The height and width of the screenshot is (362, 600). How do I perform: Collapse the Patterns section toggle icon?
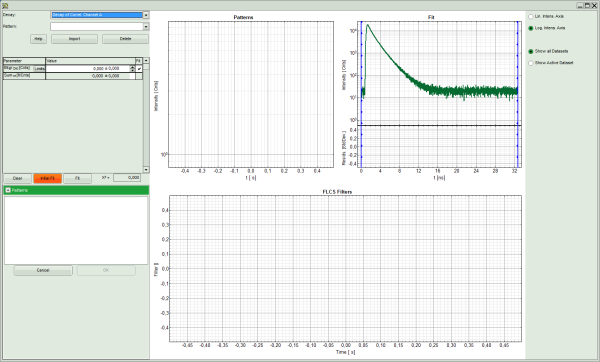[x=8, y=190]
